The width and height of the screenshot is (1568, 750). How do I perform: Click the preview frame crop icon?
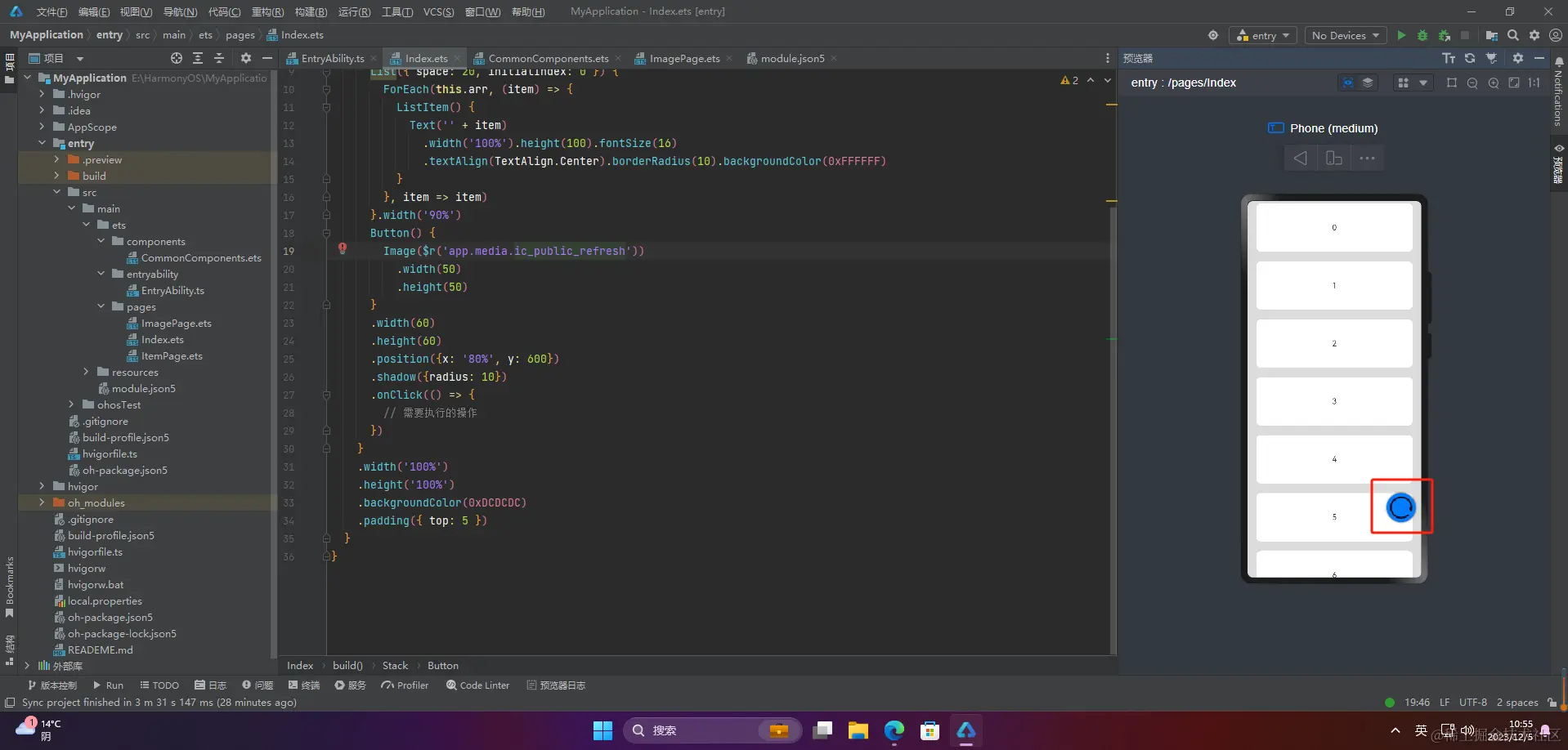click(x=1452, y=83)
